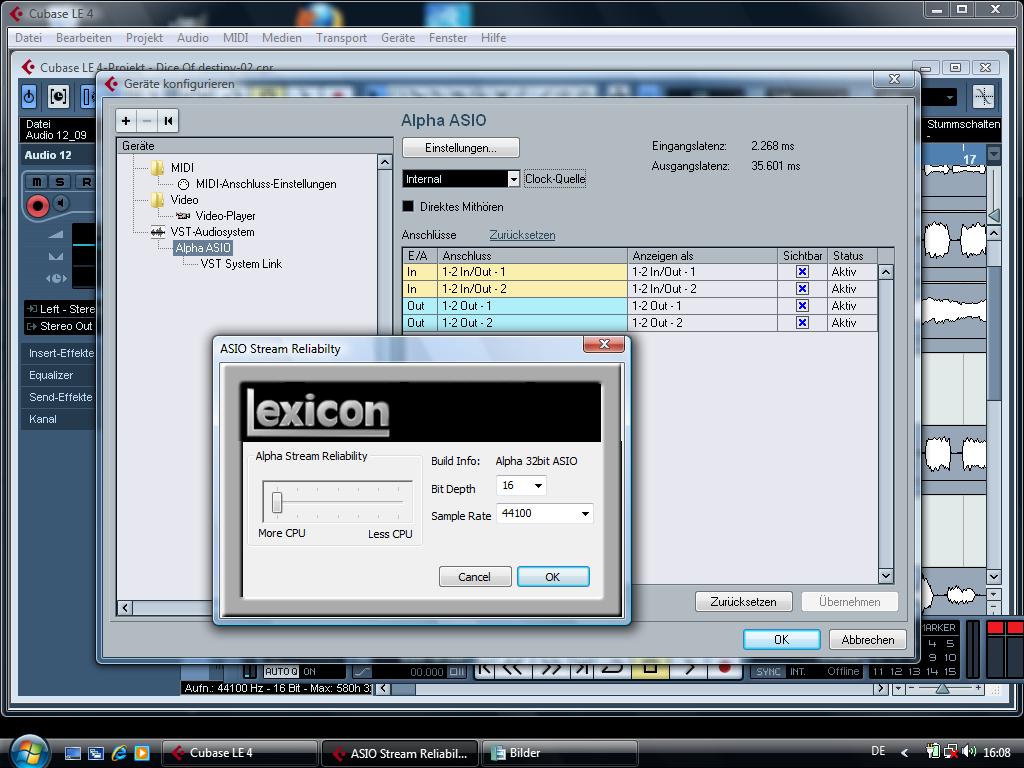The width and height of the screenshot is (1024, 768).
Task: Toggle the SYNC button in transport panel
Action: coord(769,671)
